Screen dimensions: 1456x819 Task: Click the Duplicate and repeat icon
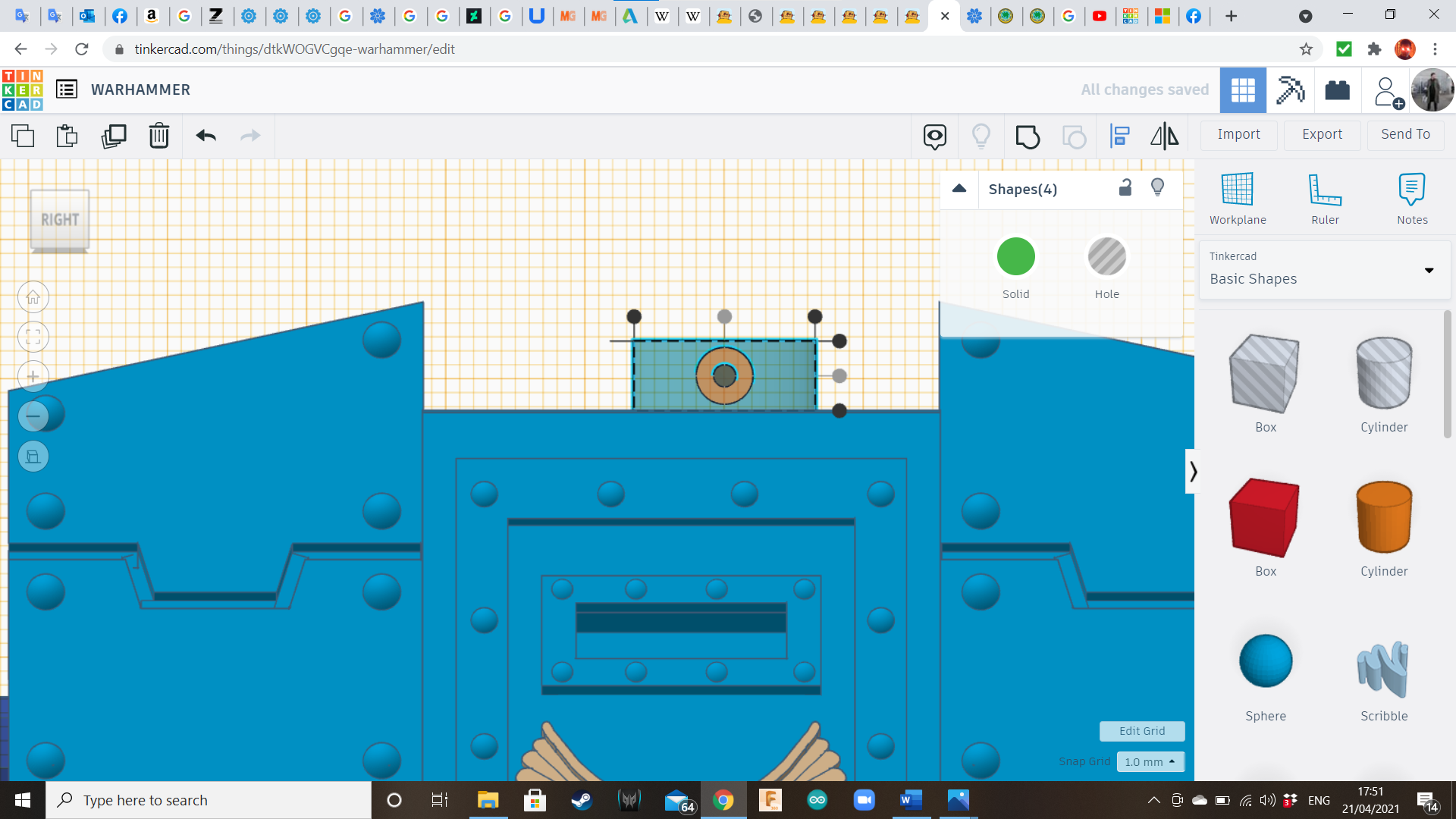pyautogui.click(x=114, y=136)
